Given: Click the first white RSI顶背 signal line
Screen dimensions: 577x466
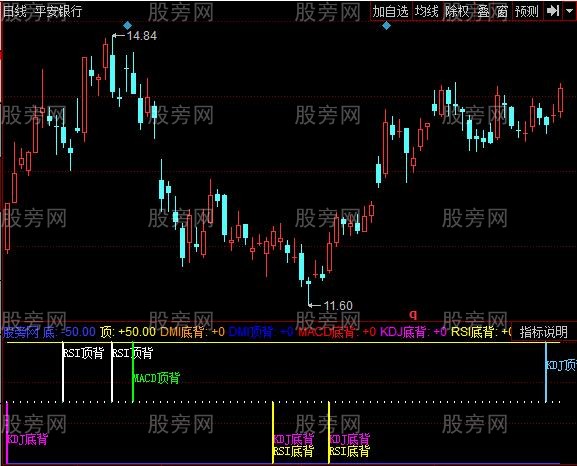Looking at the screenshot, I should (x=63, y=372).
